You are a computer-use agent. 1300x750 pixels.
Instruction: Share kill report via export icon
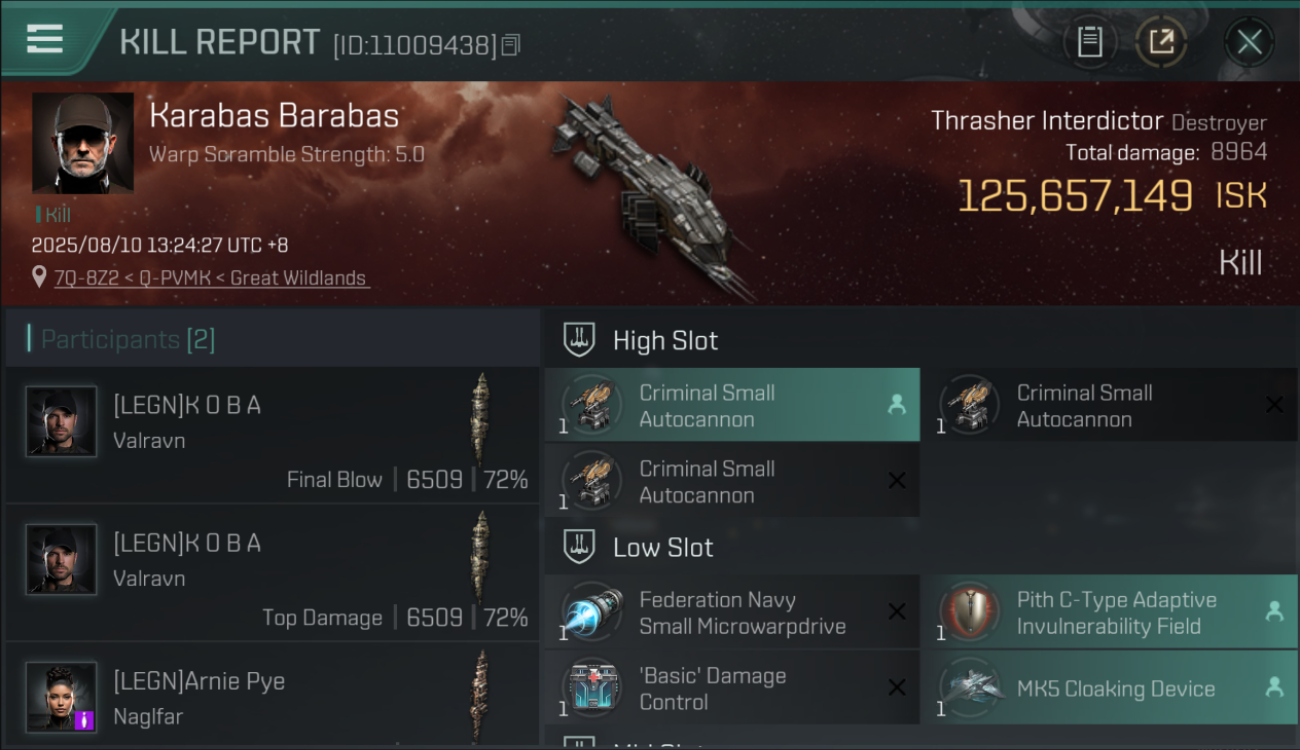pyautogui.click(x=1161, y=42)
